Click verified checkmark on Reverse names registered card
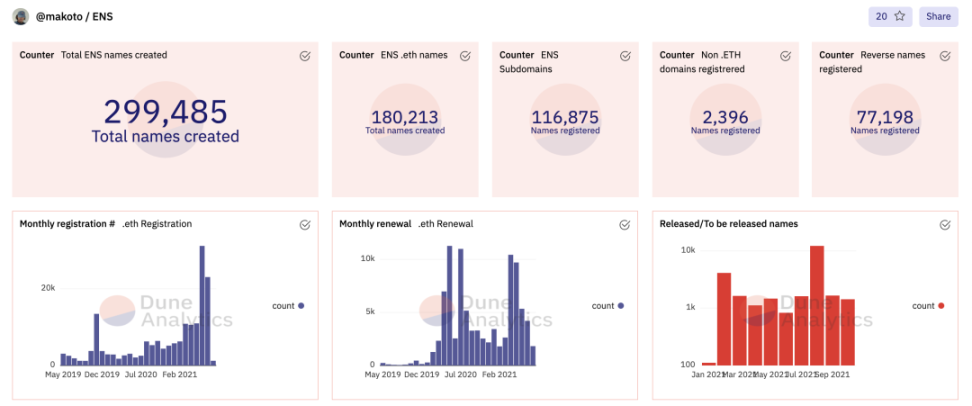The height and width of the screenshot is (406, 972). 945,56
